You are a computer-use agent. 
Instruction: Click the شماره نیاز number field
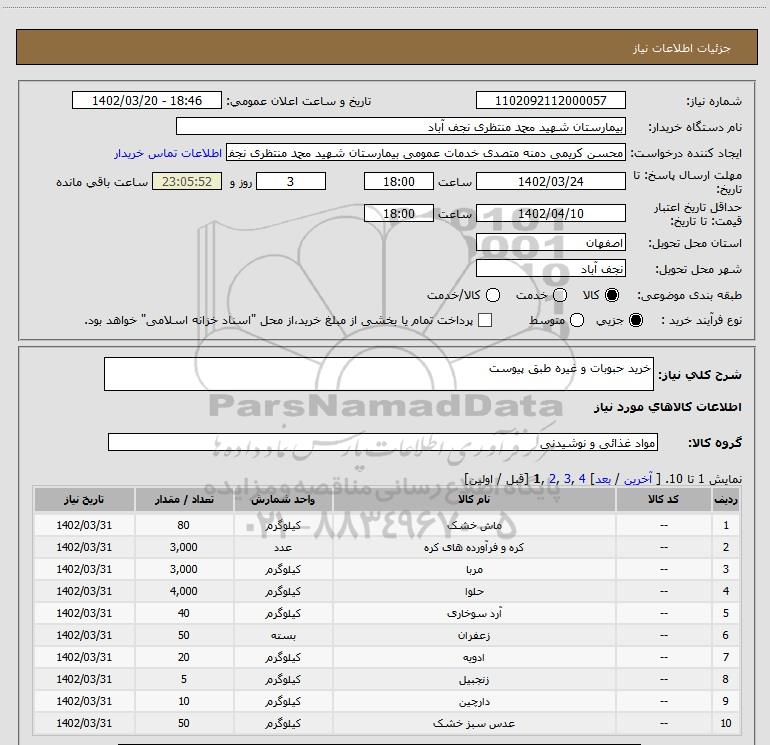[550, 100]
